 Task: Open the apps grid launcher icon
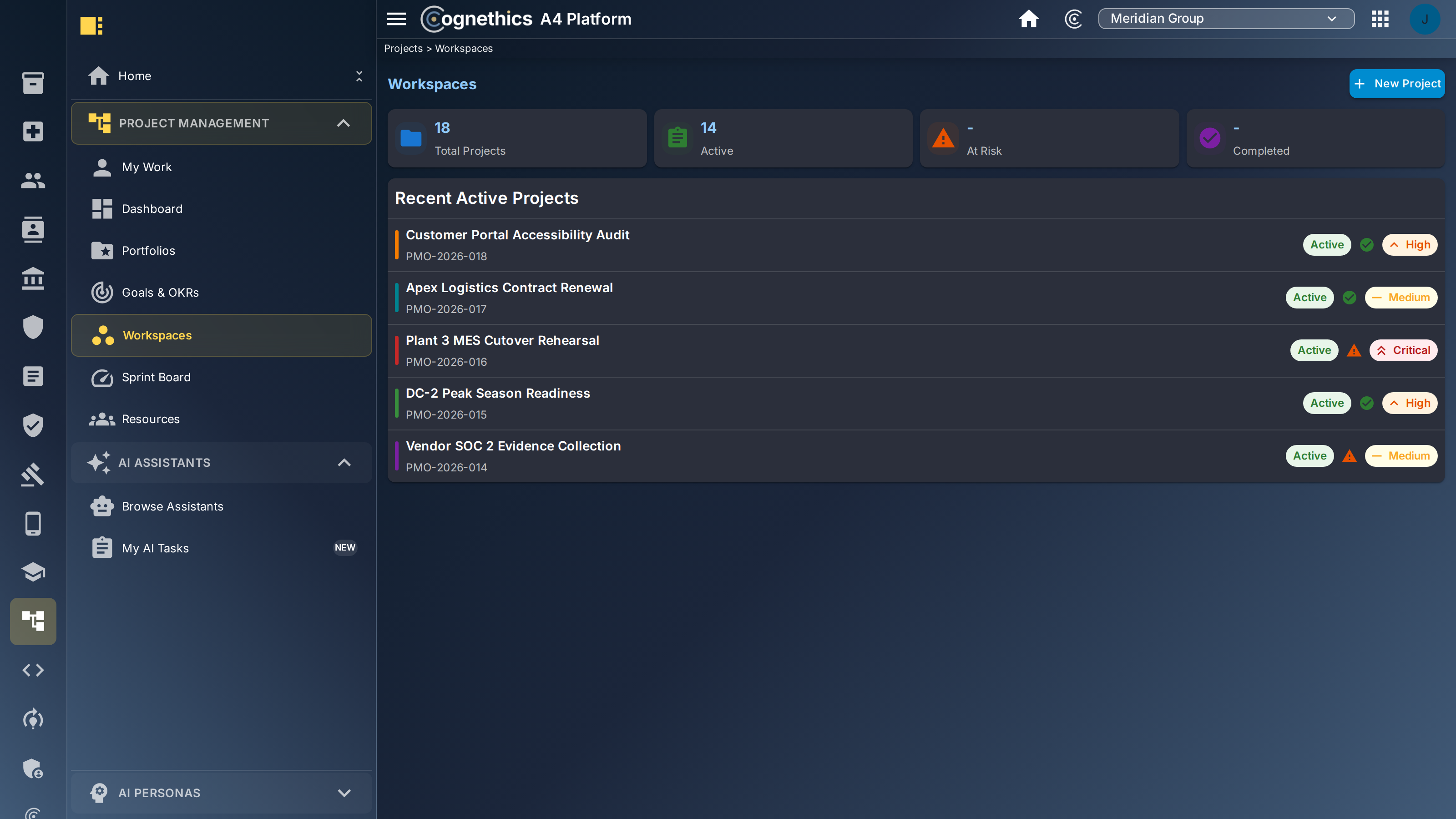pyautogui.click(x=1380, y=19)
